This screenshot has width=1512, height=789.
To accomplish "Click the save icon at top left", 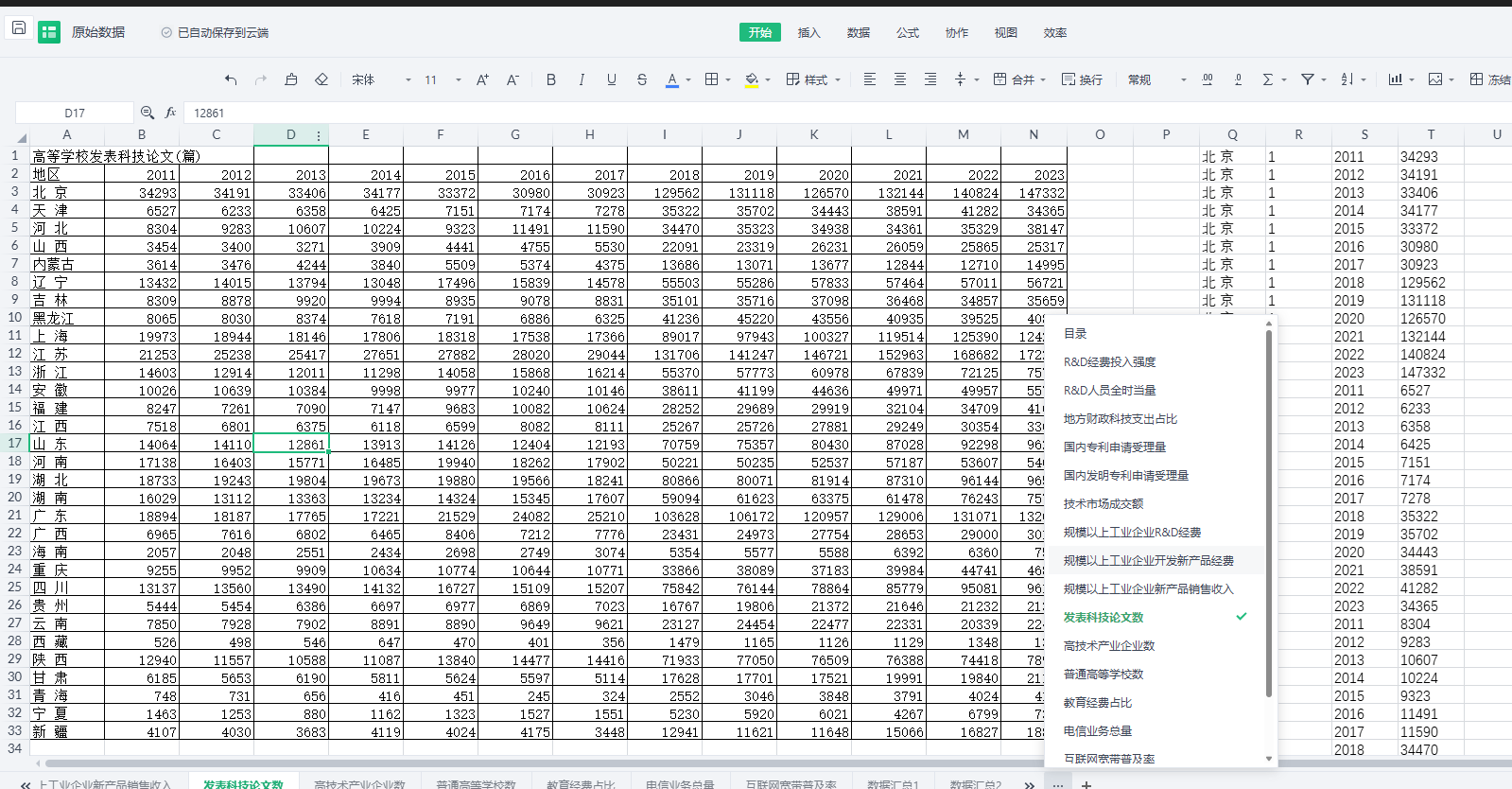I will coord(18,27).
